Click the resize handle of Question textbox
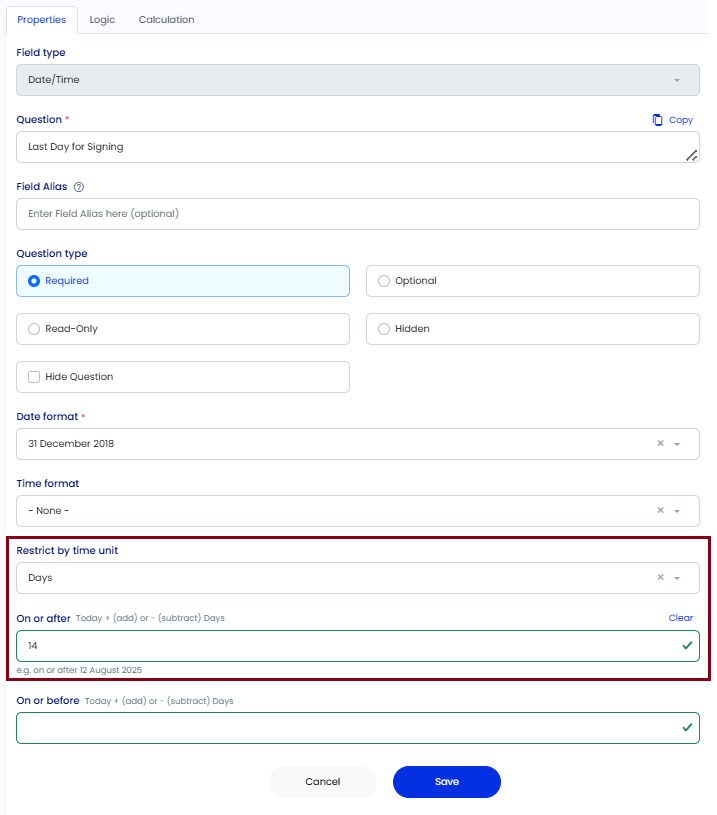The image size is (717, 815). pos(692,155)
